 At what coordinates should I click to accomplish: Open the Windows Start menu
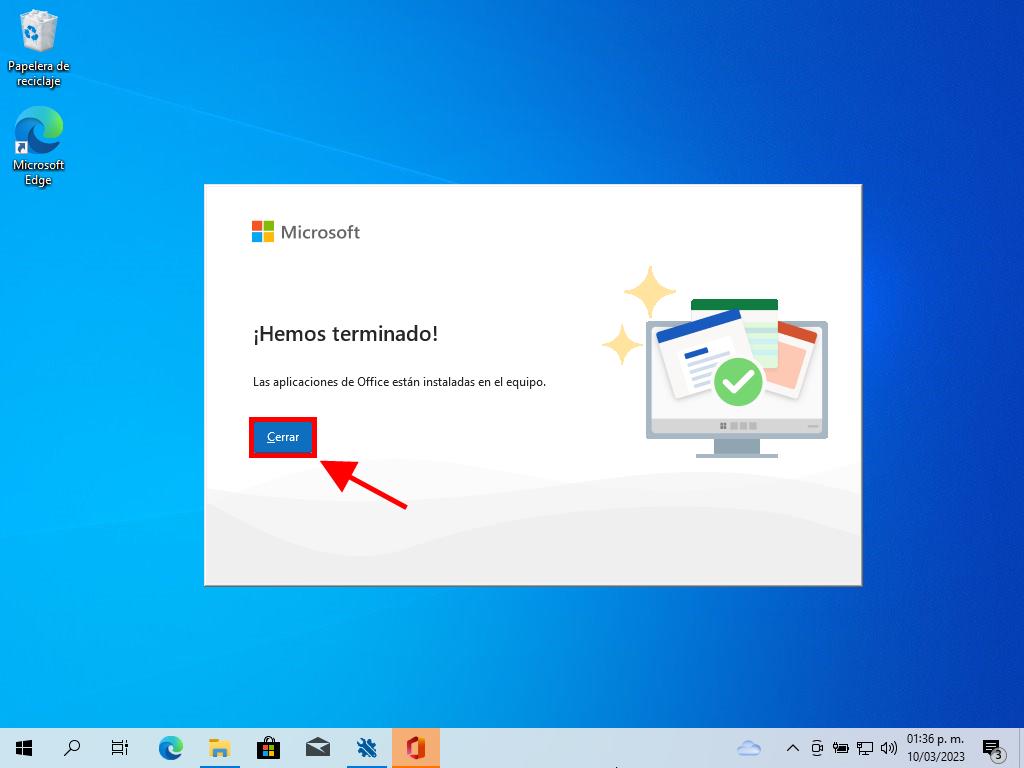24,748
